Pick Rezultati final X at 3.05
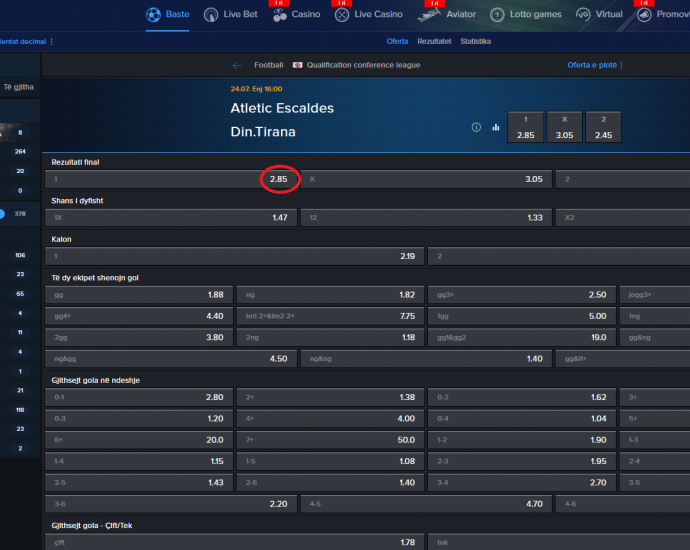The image size is (690, 550). coord(426,179)
